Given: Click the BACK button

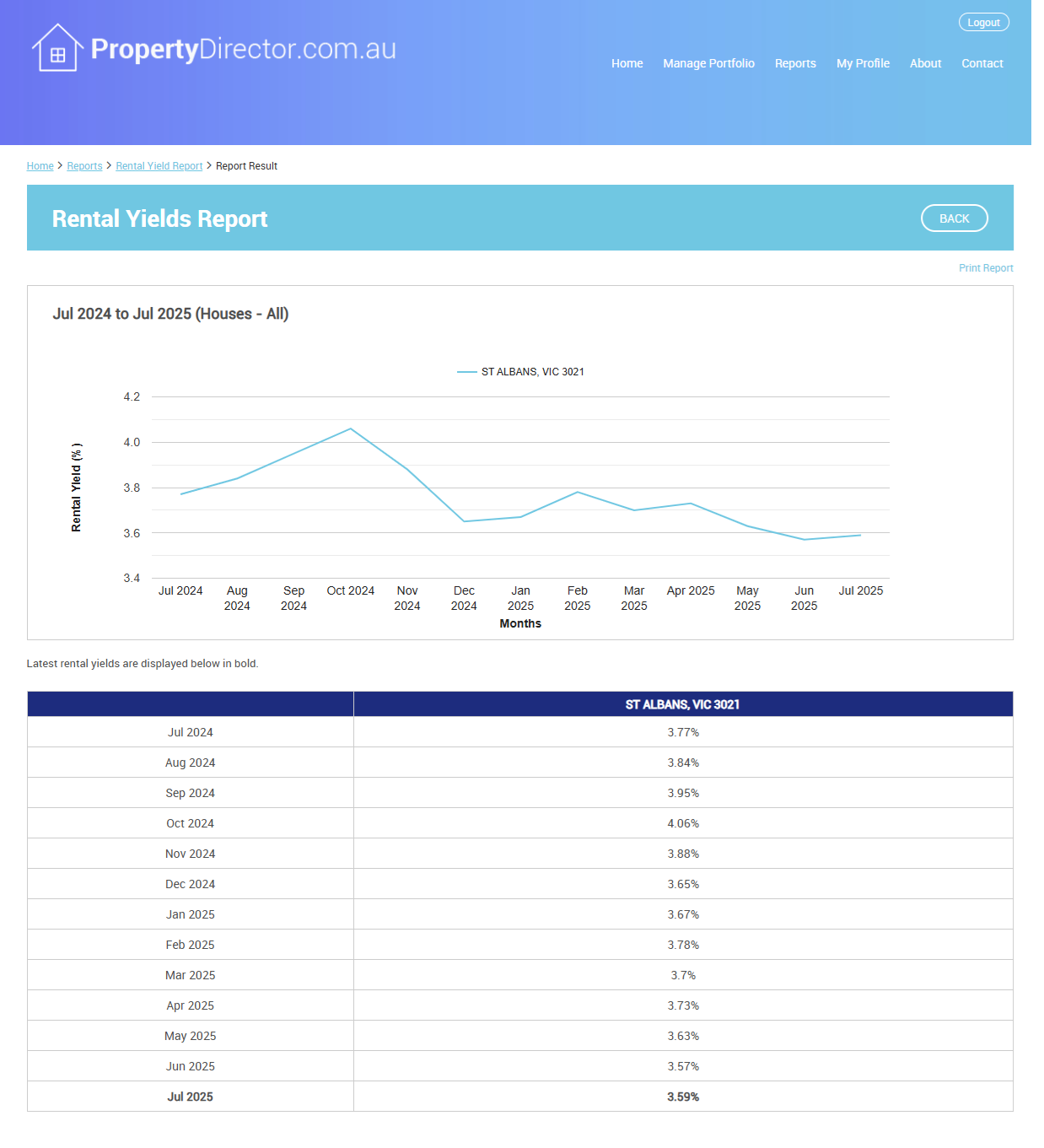Looking at the screenshot, I should pos(954,218).
